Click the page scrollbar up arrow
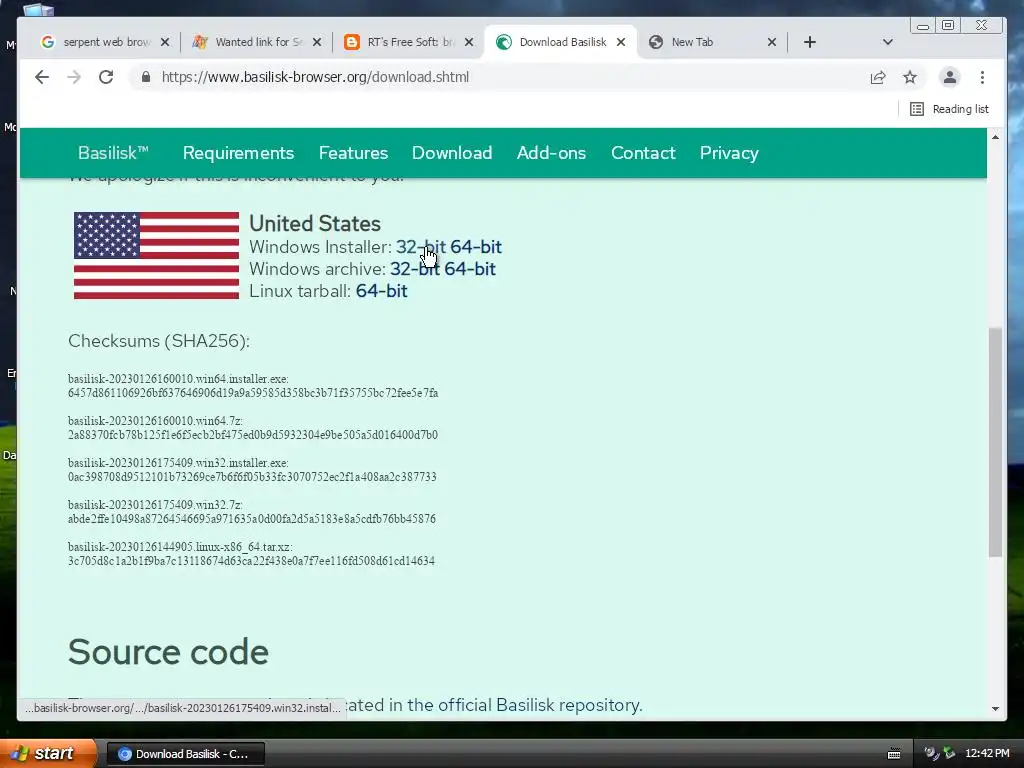 pyautogui.click(x=995, y=137)
